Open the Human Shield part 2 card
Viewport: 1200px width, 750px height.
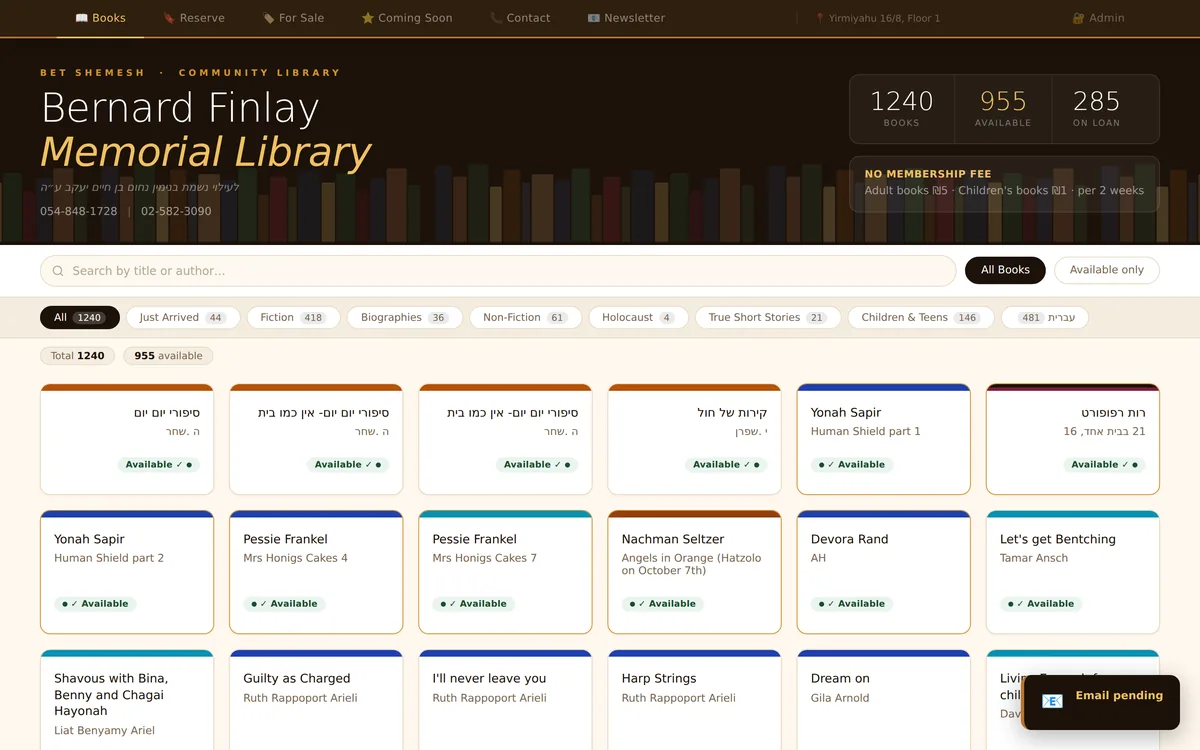click(x=127, y=572)
